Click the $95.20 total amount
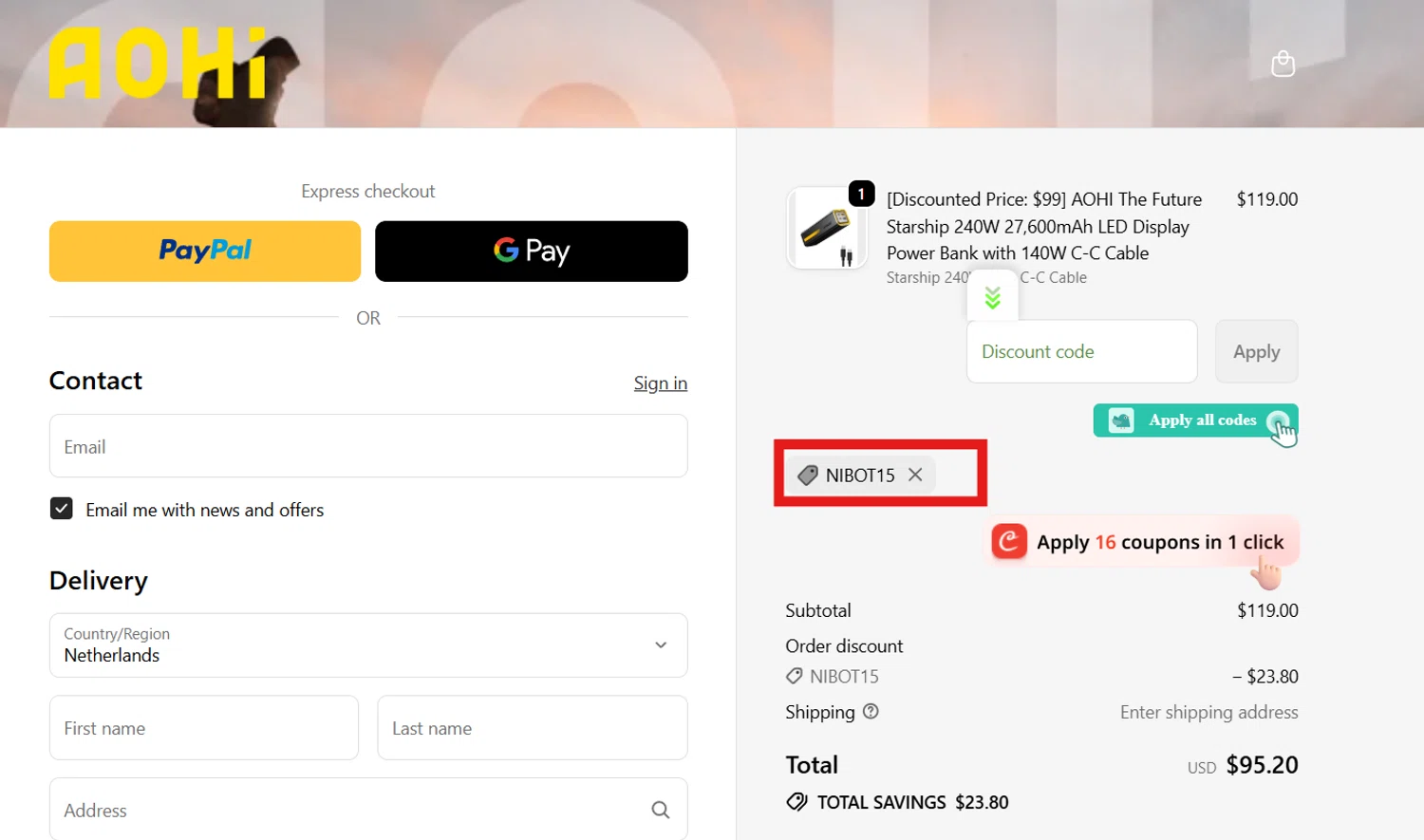The width and height of the screenshot is (1424, 840). (1262, 765)
